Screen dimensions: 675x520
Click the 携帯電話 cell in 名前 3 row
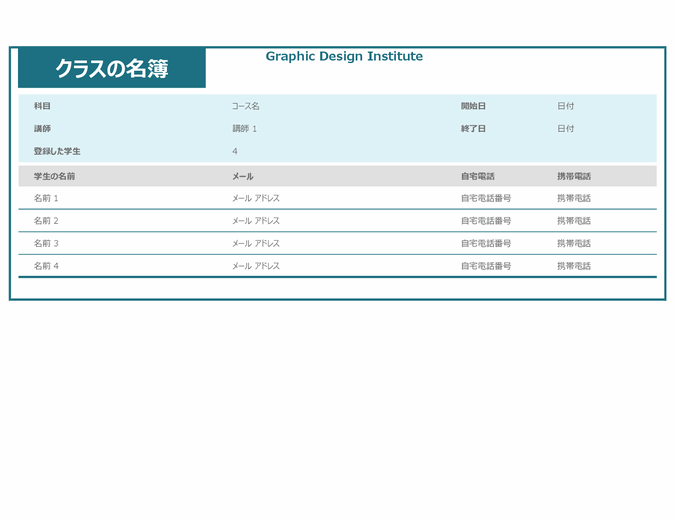[x=574, y=244]
